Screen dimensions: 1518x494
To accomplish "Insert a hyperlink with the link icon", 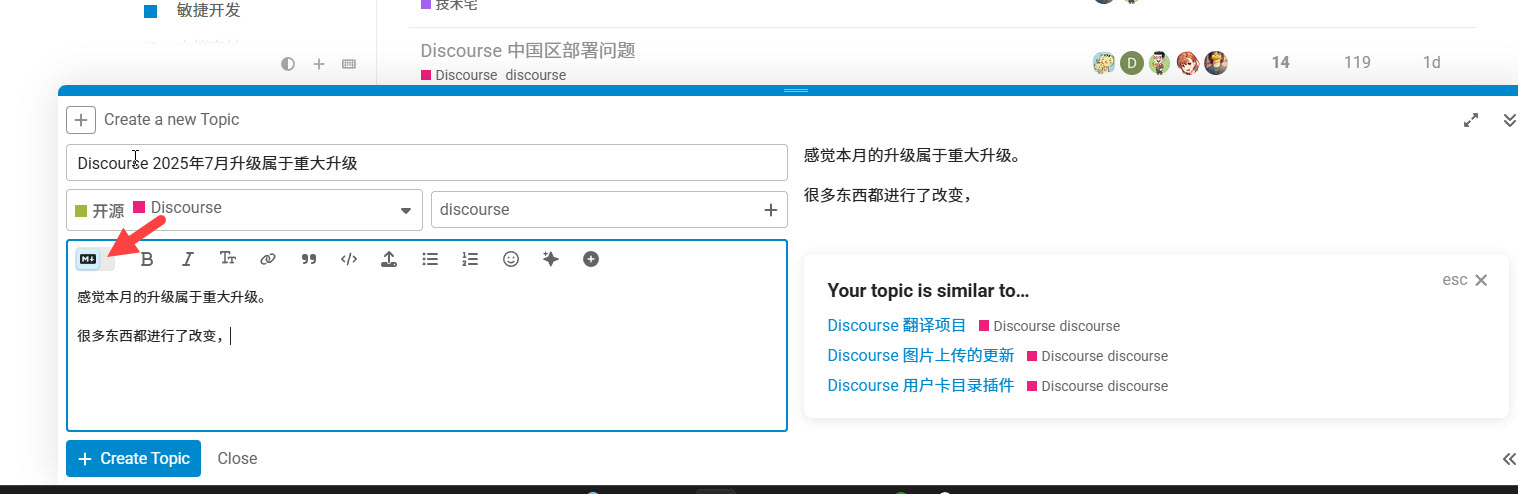I will tap(268, 260).
